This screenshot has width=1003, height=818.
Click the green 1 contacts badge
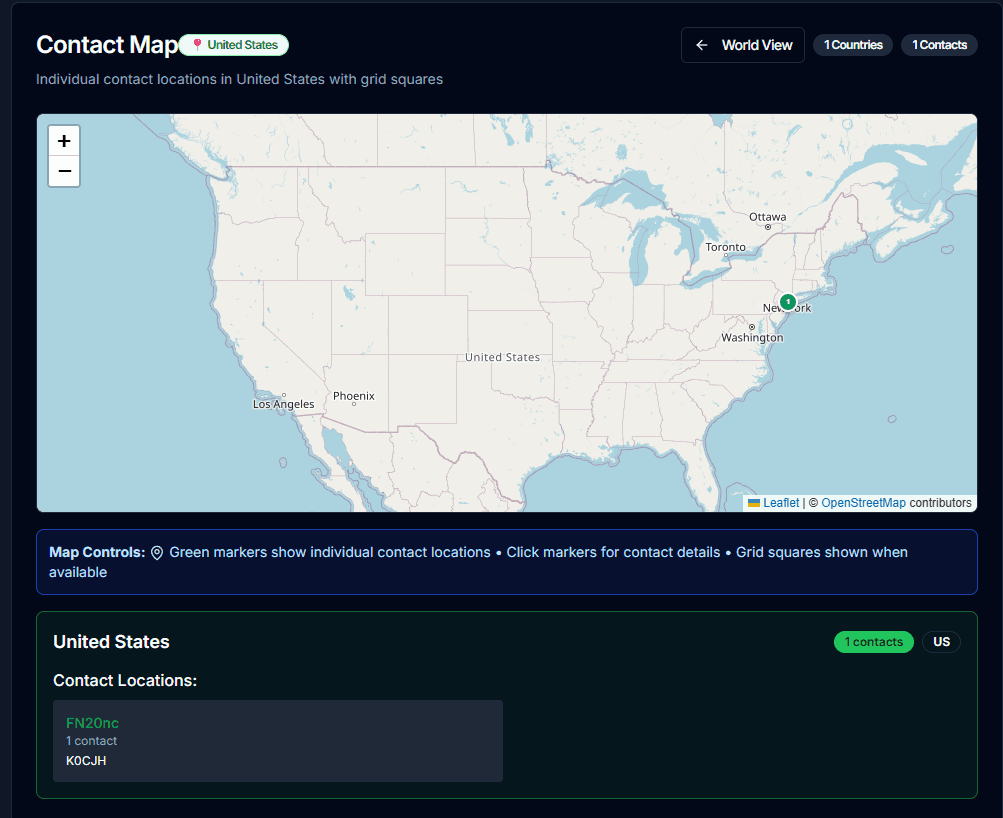click(x=873, y=641)
